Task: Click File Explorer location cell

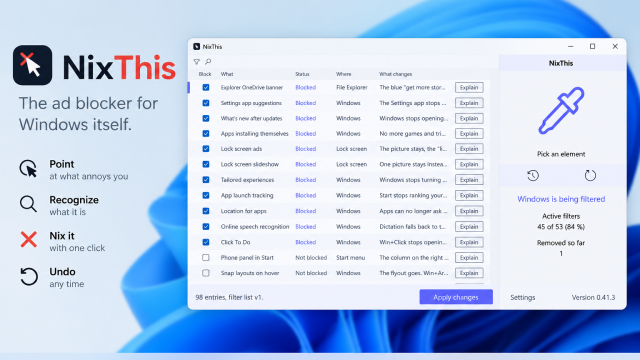Action: [x=352, y=87]
